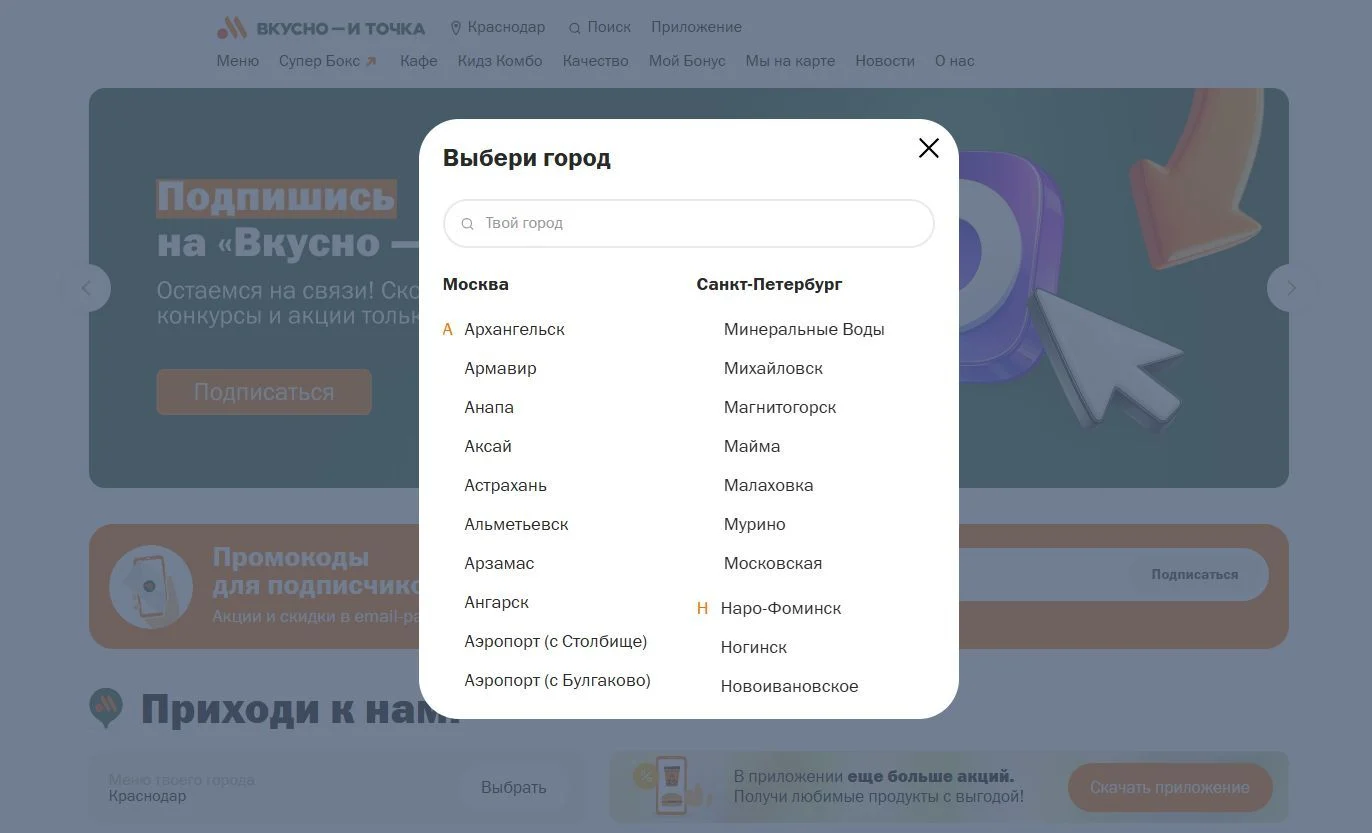Open the О нас navigation item
1372x833 pixels.
click(x=954, y=61)
